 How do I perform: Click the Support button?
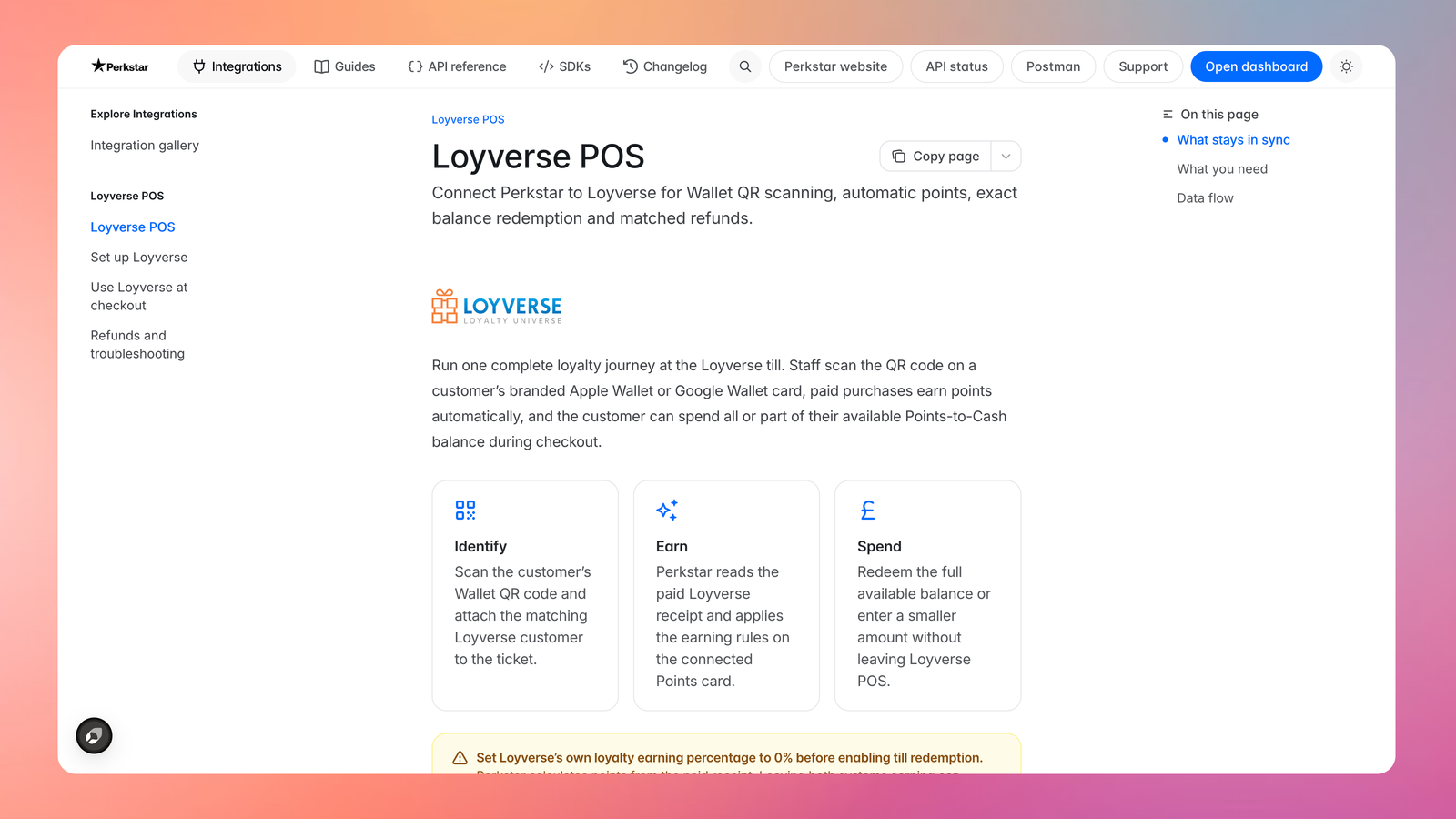click(1143, 66)
